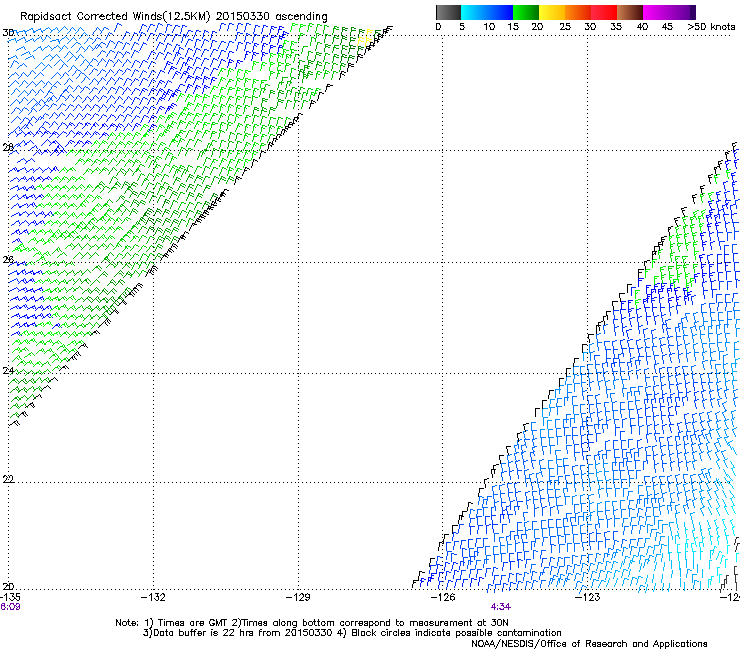Click the purple time stamp '6:09'
740x650 pixels.
(x=10, y=607)
